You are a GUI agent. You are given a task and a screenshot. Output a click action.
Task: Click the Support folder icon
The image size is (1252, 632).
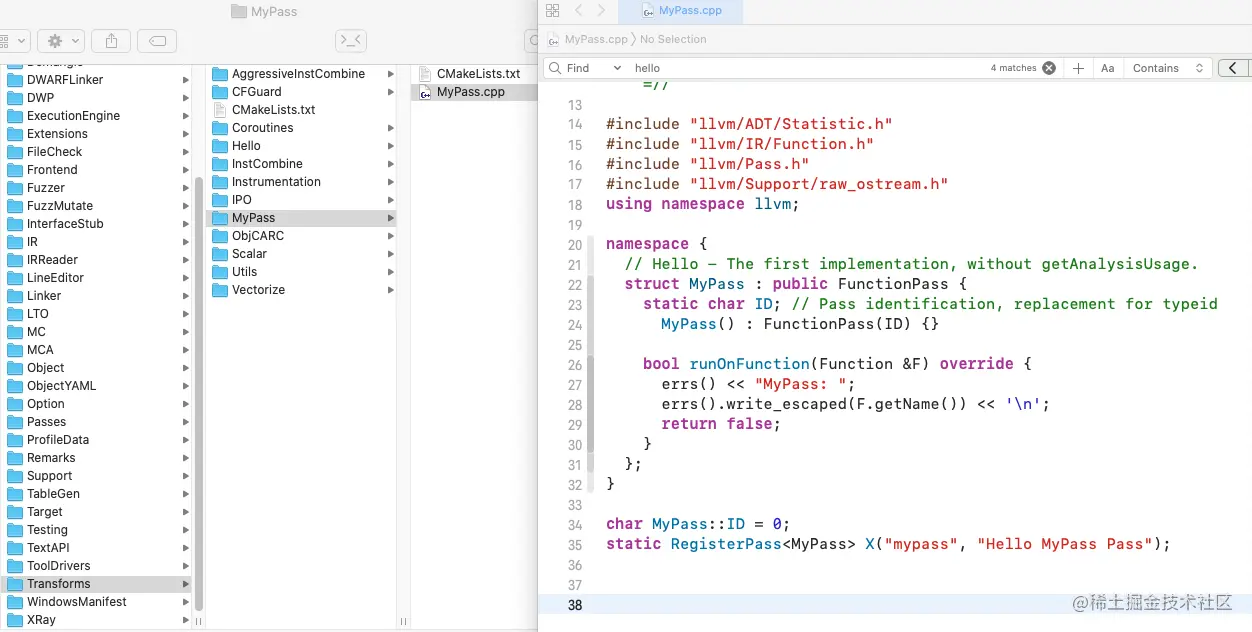pyautogui.click(x=15, y=476)
